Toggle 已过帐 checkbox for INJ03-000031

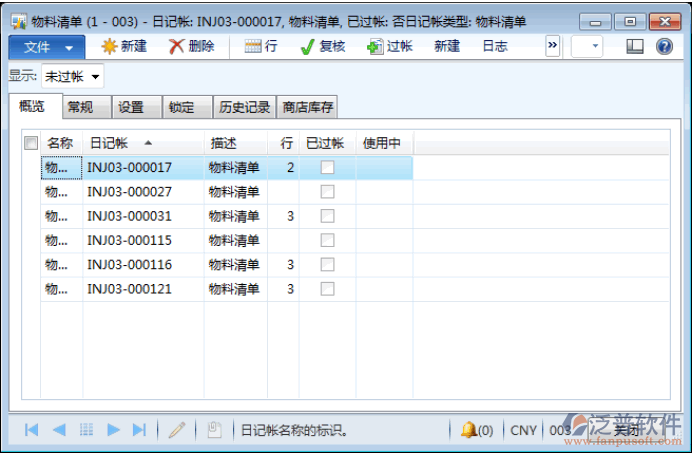(x=327, y=216)
